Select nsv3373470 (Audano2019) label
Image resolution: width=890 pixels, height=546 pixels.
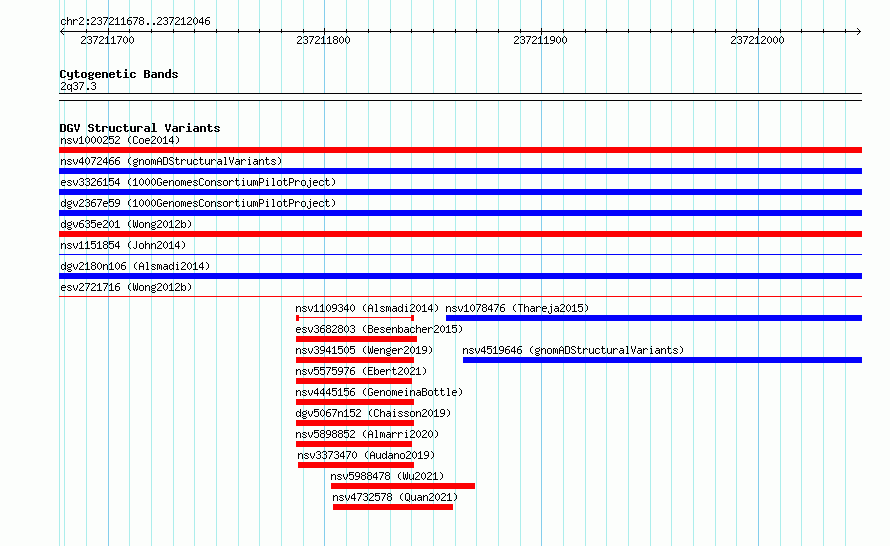[x=366, y=455]
